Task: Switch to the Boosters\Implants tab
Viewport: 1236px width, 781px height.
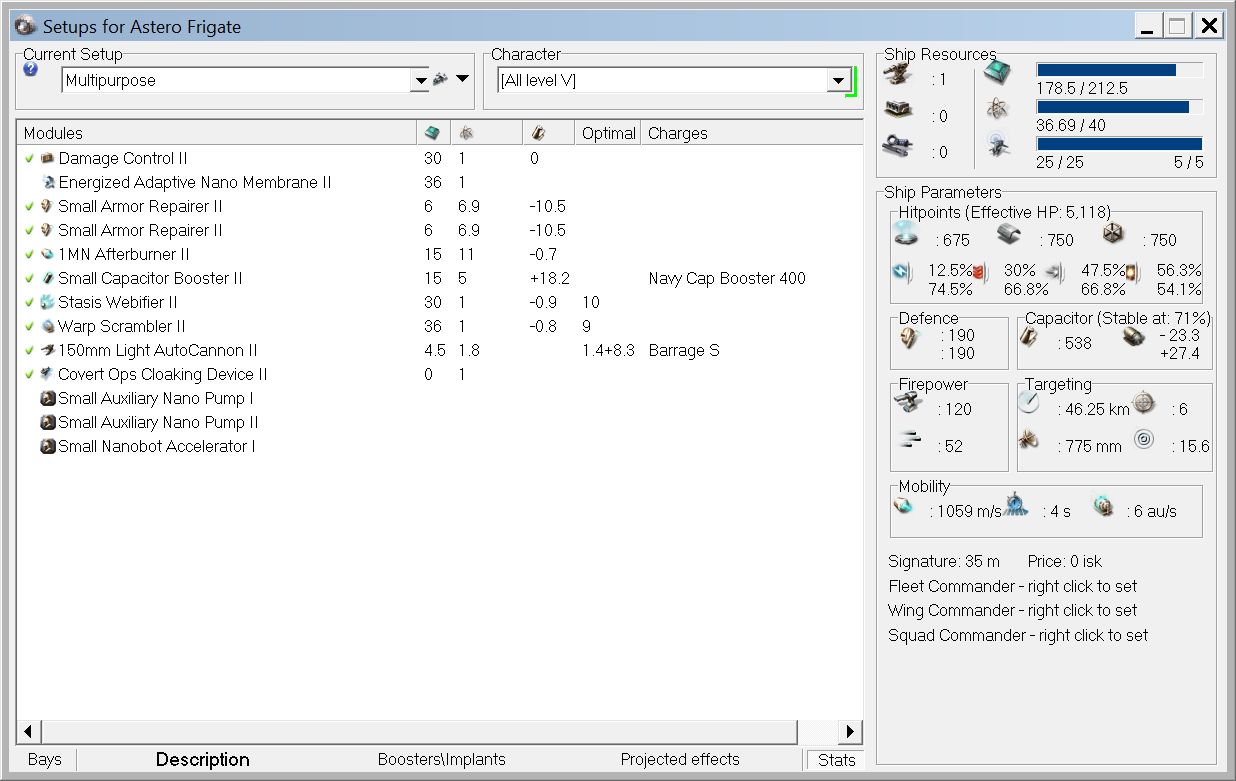Action: [x=442, y=760]
